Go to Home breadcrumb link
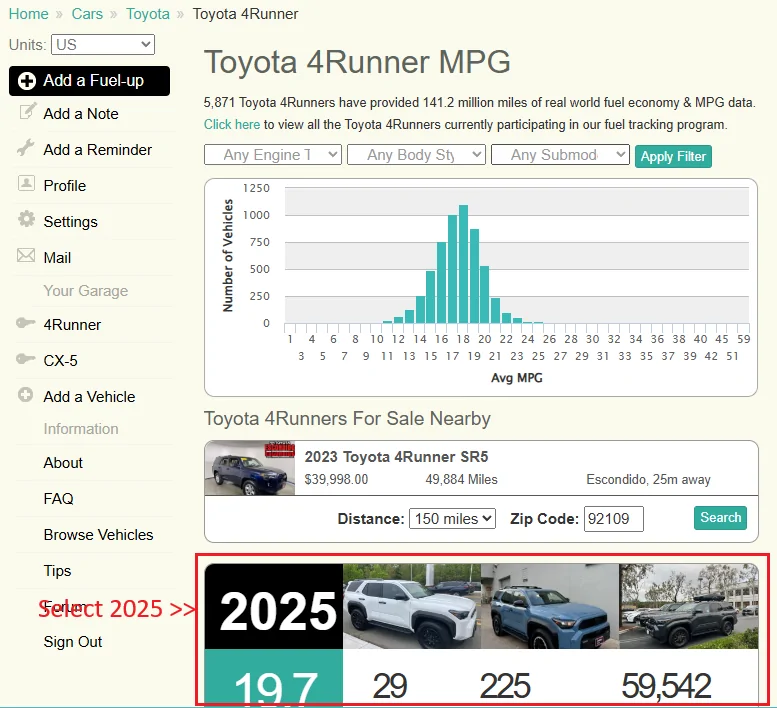The image size is (777, 708). point(28,14)
